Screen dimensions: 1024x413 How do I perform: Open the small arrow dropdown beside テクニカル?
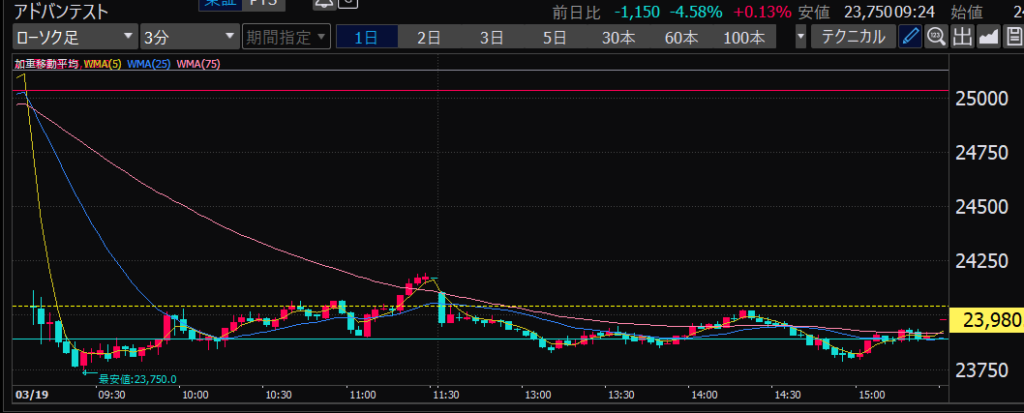tap(801, 38)
